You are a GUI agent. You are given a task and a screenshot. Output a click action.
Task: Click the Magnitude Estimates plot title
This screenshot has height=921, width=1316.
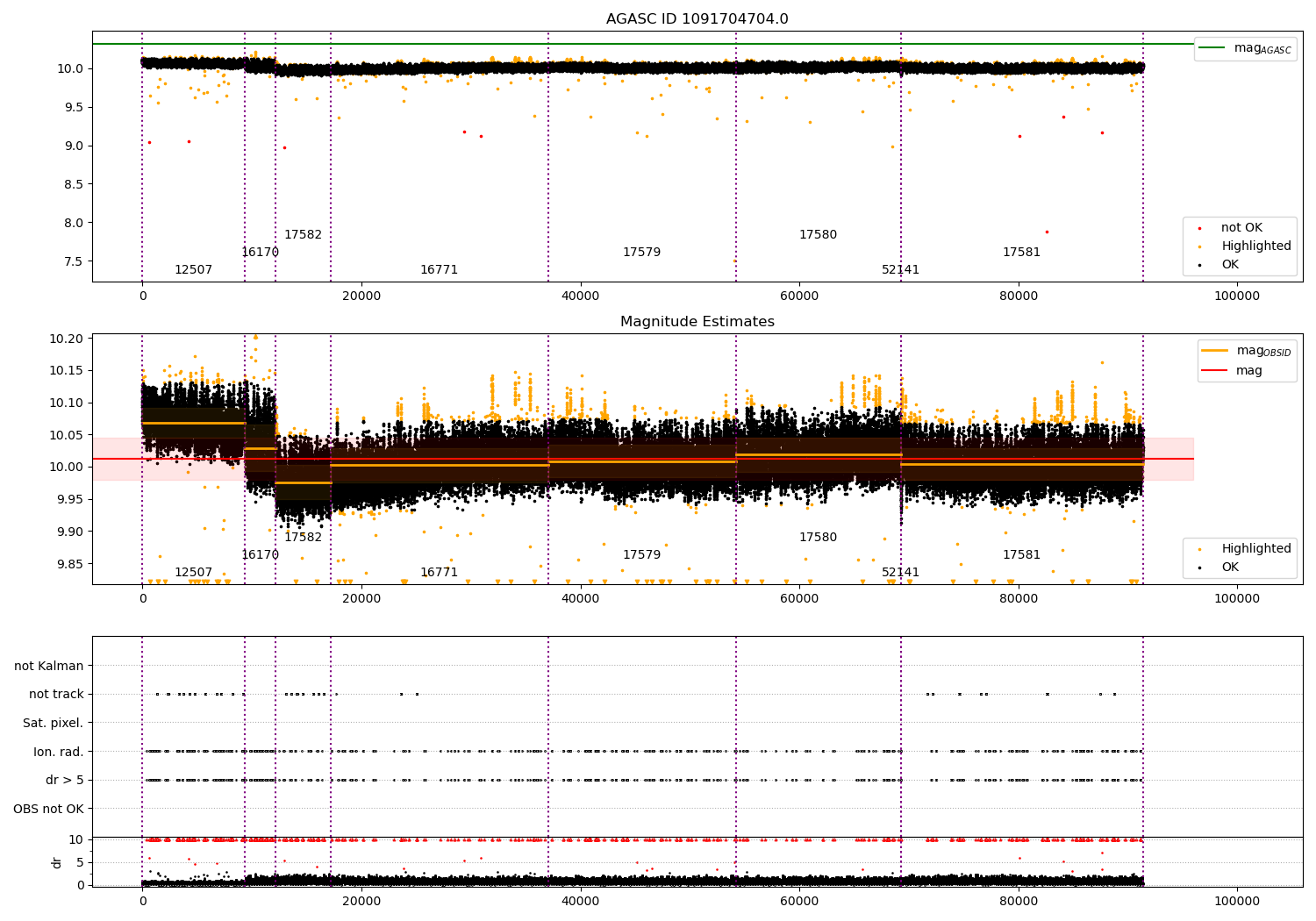click(x=697, y=322)
